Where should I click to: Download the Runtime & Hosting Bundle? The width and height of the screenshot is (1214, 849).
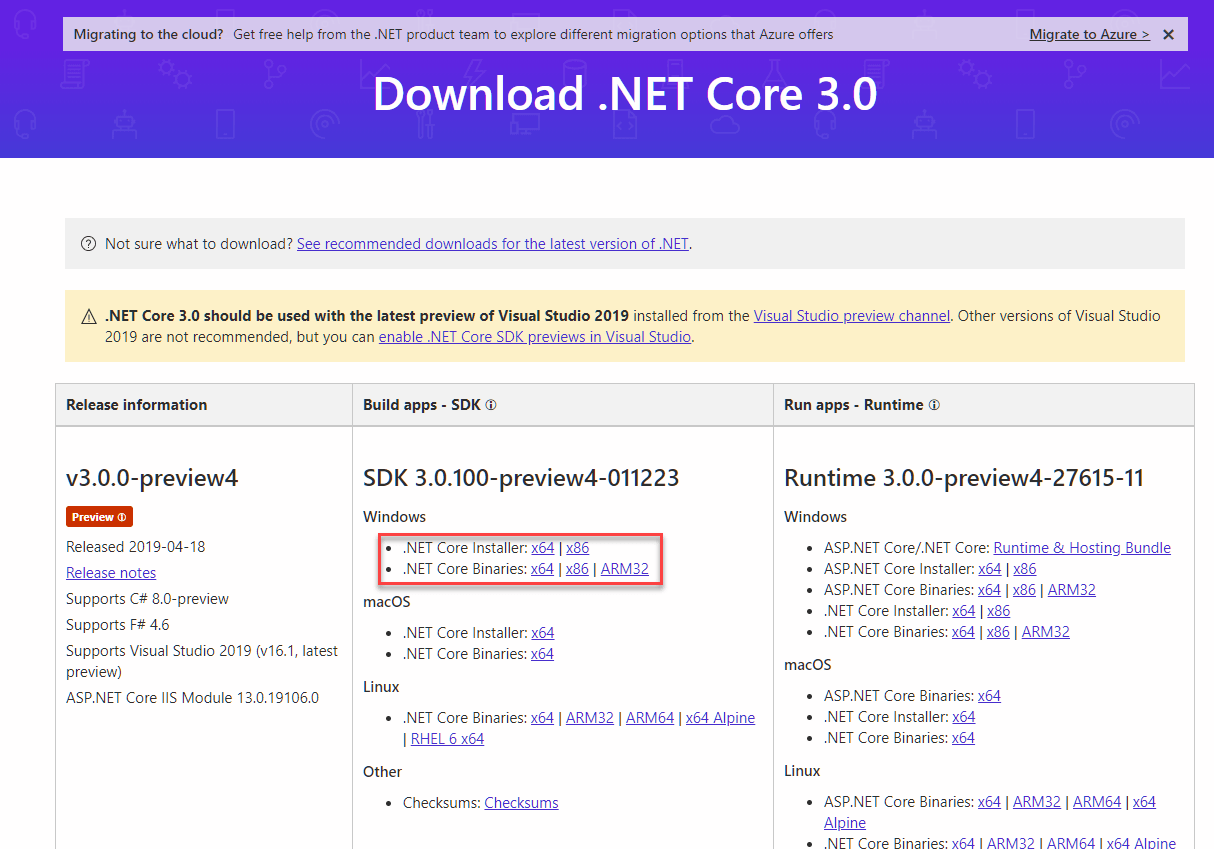[1082, 548]
